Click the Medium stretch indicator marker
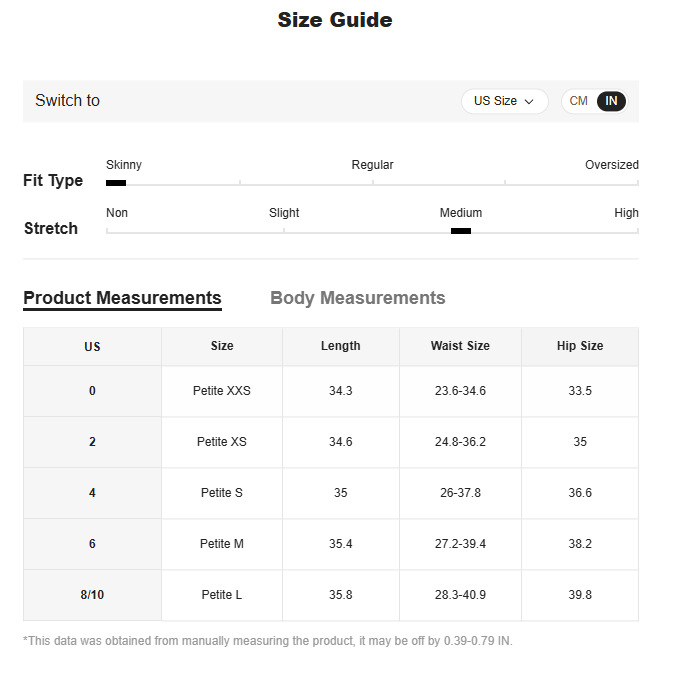Image resolution: width=676 pixels, height=692 pixels. click(x=461, y=231)
